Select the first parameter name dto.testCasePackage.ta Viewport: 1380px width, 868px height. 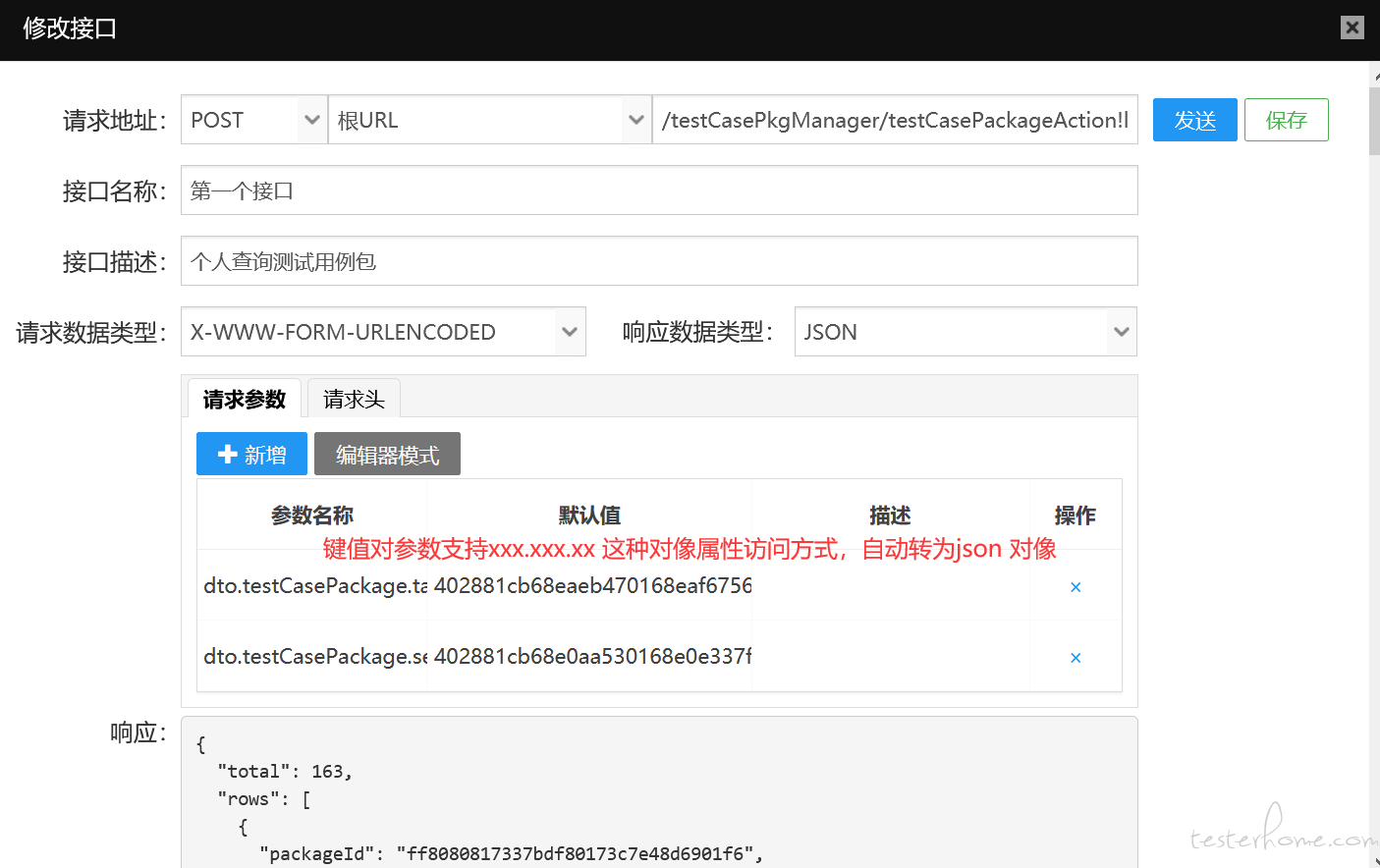pyautogui.click(x=315, y=585)
